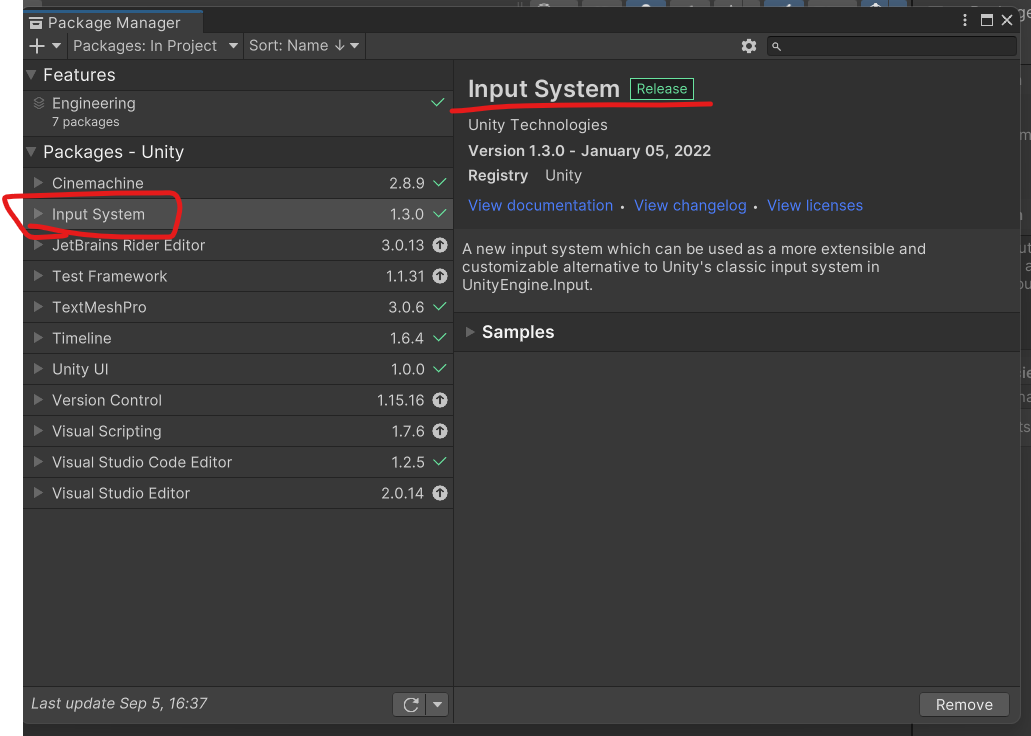The height and width of the screenshot is (736, 1031).
Task: Select the Engineering feature set
Action: [238, 112]
